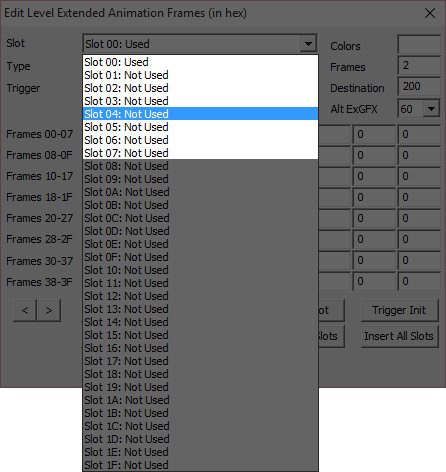Select Slot 04: Not Used from list
Image resolution: width=446 pixels, height=472 pixels.
pyautogui.click(x=200, y=114)
